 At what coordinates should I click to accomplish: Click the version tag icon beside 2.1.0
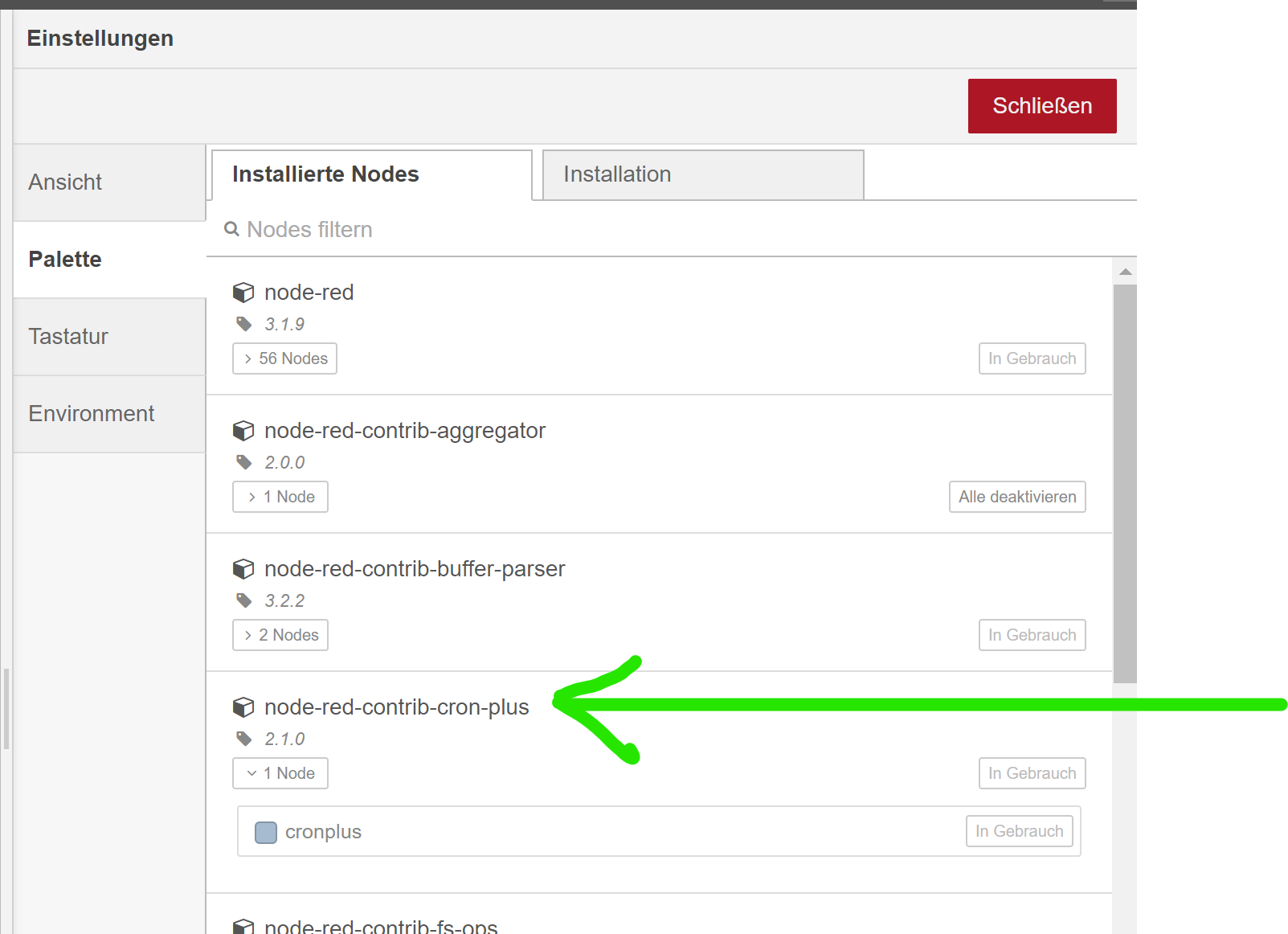pos(244,739)
